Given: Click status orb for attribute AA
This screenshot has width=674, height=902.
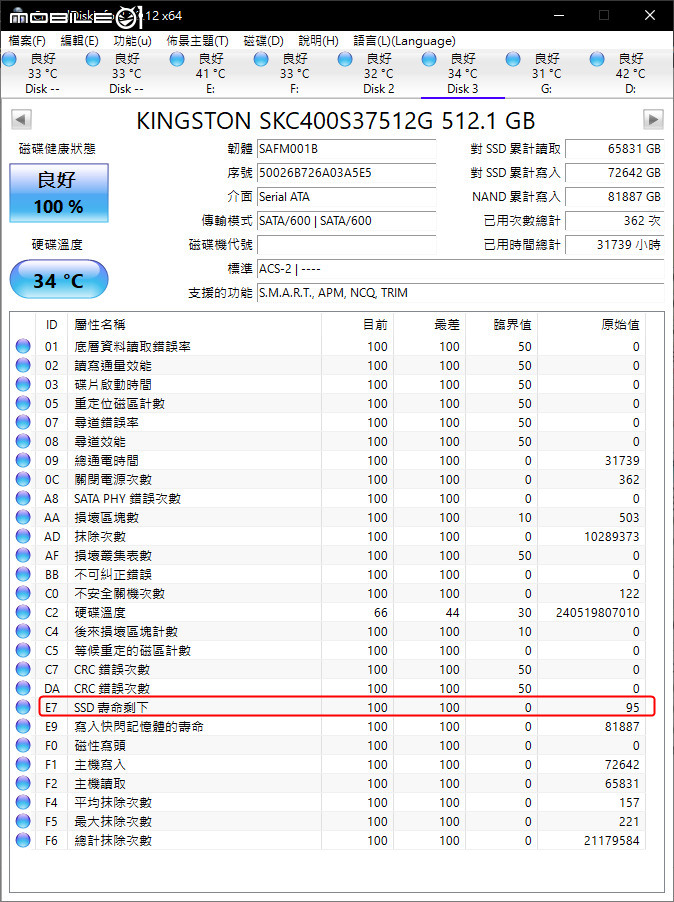Looking at the screenshot, I should tap(23, 517).
